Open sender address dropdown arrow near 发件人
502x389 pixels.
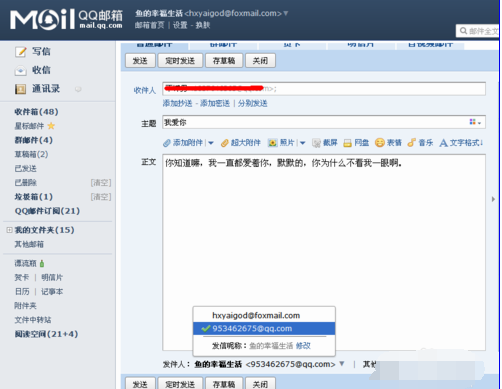(x=342, y=364)
